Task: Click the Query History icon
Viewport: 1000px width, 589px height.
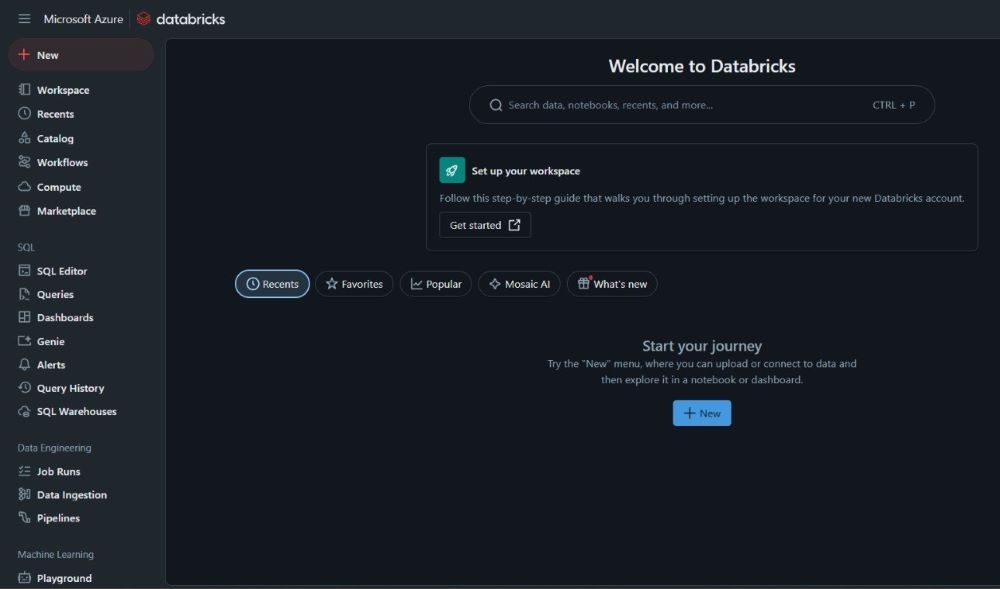Action: click(24, 388)
